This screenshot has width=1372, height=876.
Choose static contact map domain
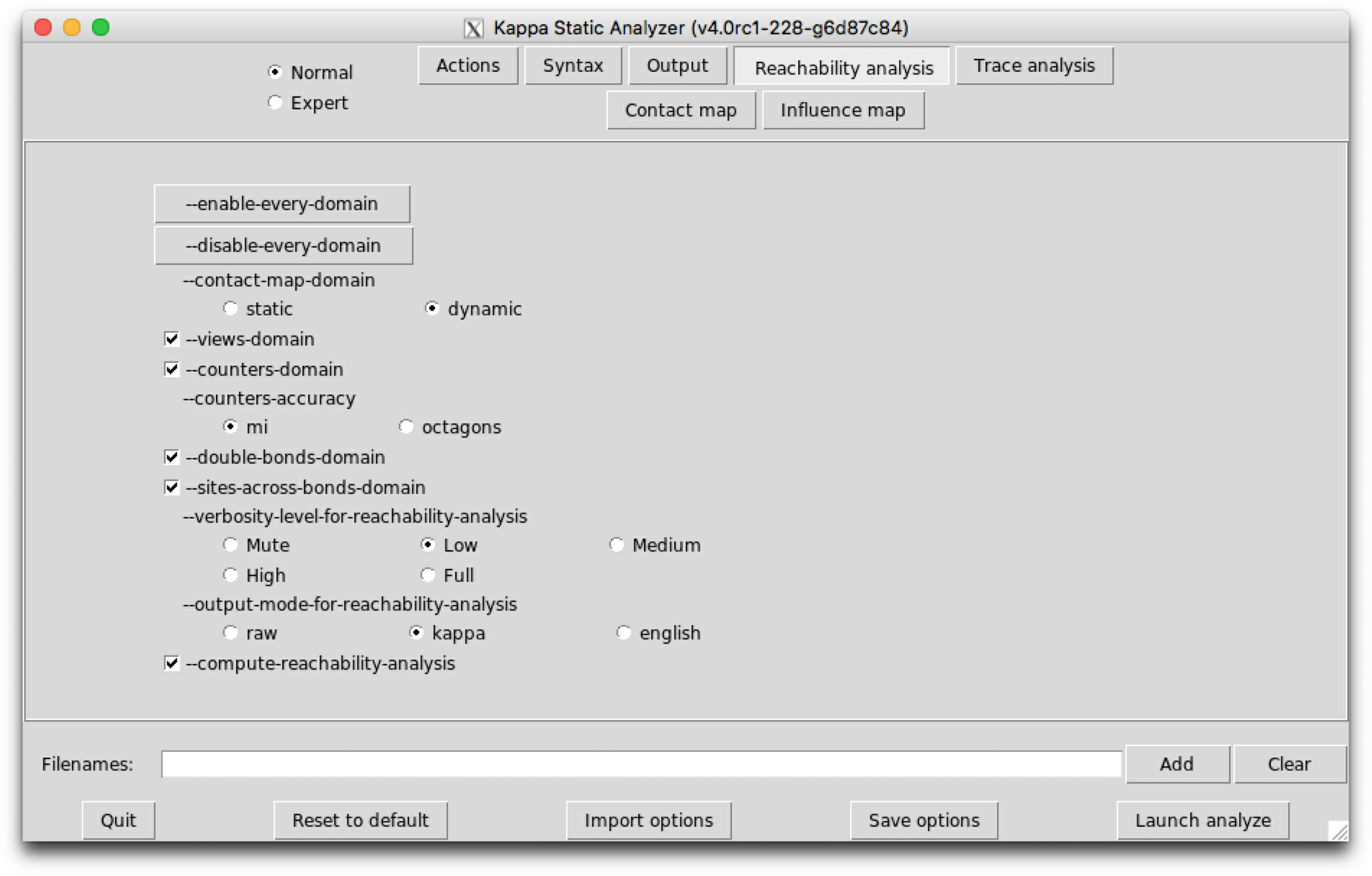pos(230,309)
